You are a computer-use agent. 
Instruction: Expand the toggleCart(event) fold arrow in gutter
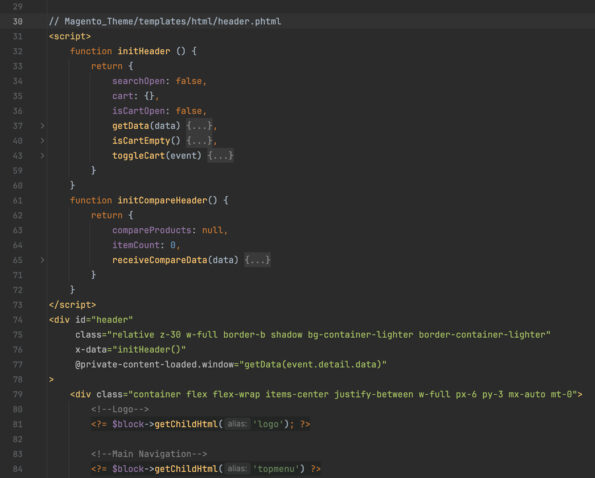42,156
